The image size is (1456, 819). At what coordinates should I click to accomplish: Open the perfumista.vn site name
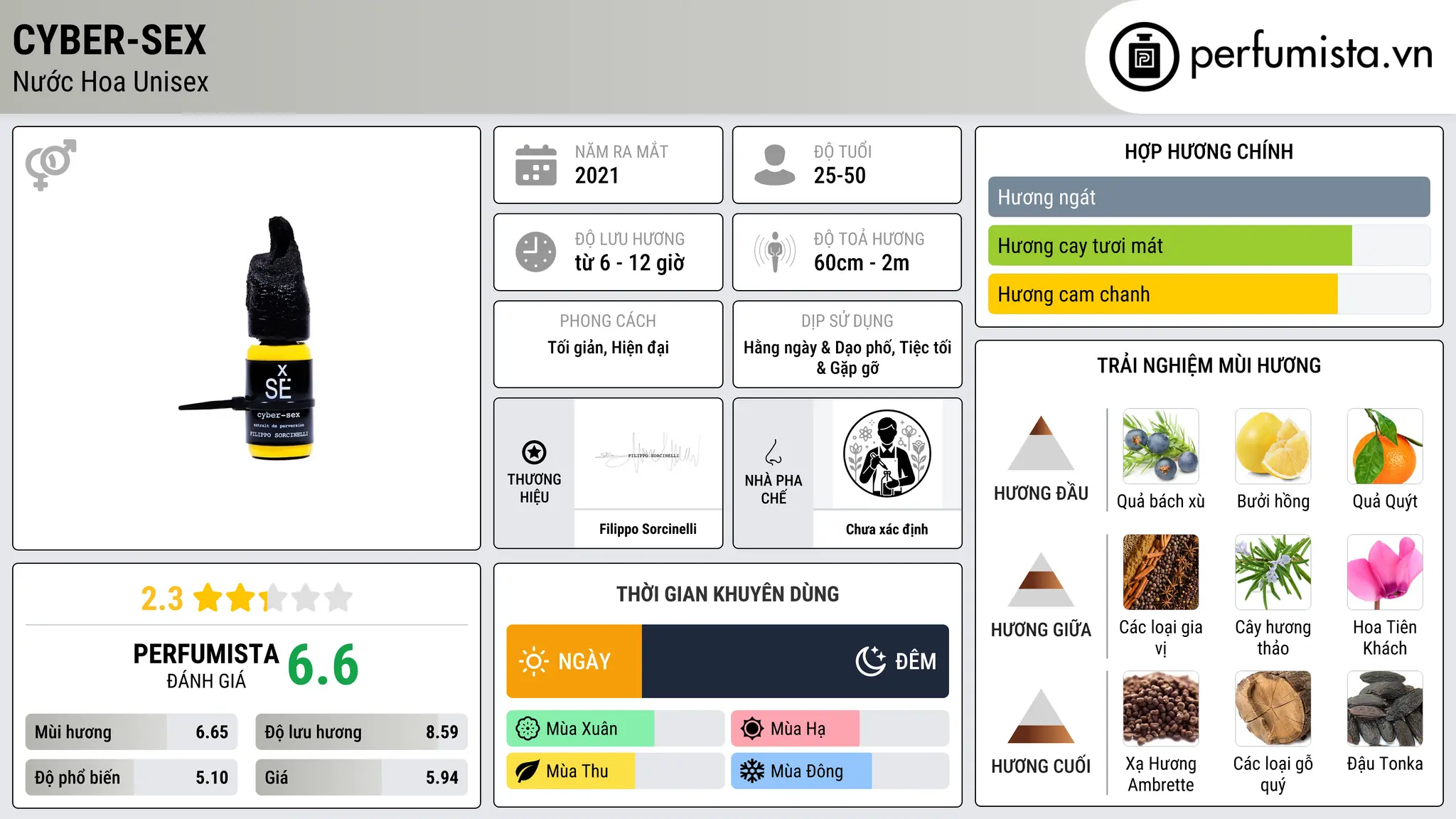click(x=1311, y=55)
